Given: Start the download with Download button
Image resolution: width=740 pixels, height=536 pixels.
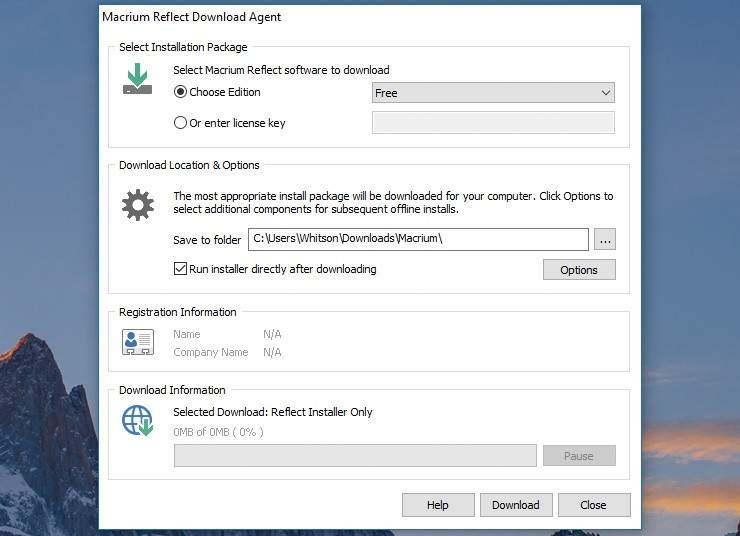Looking at the screenshot, I should tap(516, 505).
